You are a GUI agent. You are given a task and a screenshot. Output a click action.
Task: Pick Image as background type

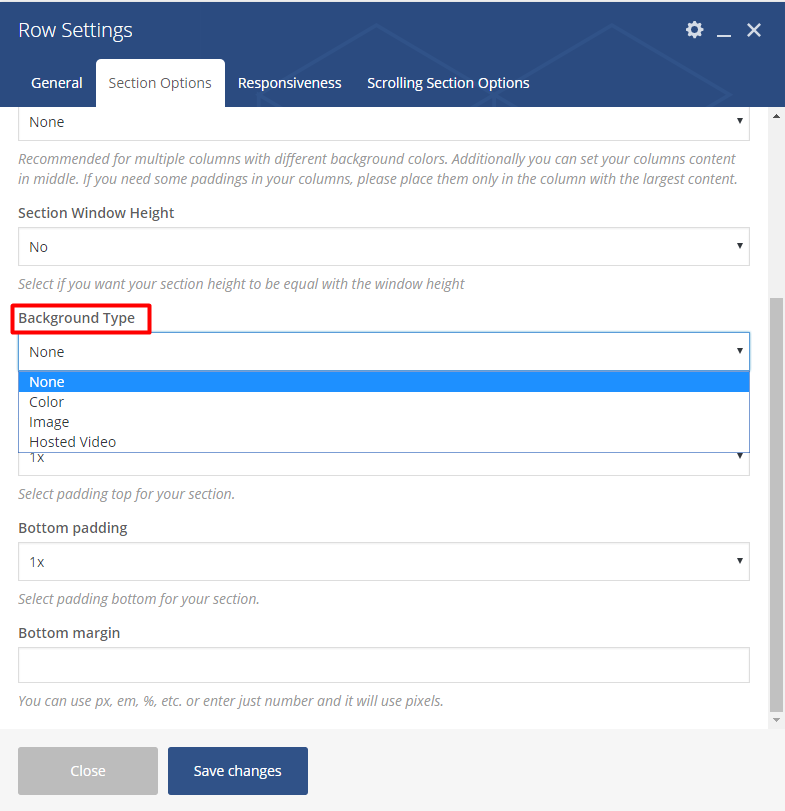(x=384, y=422)
